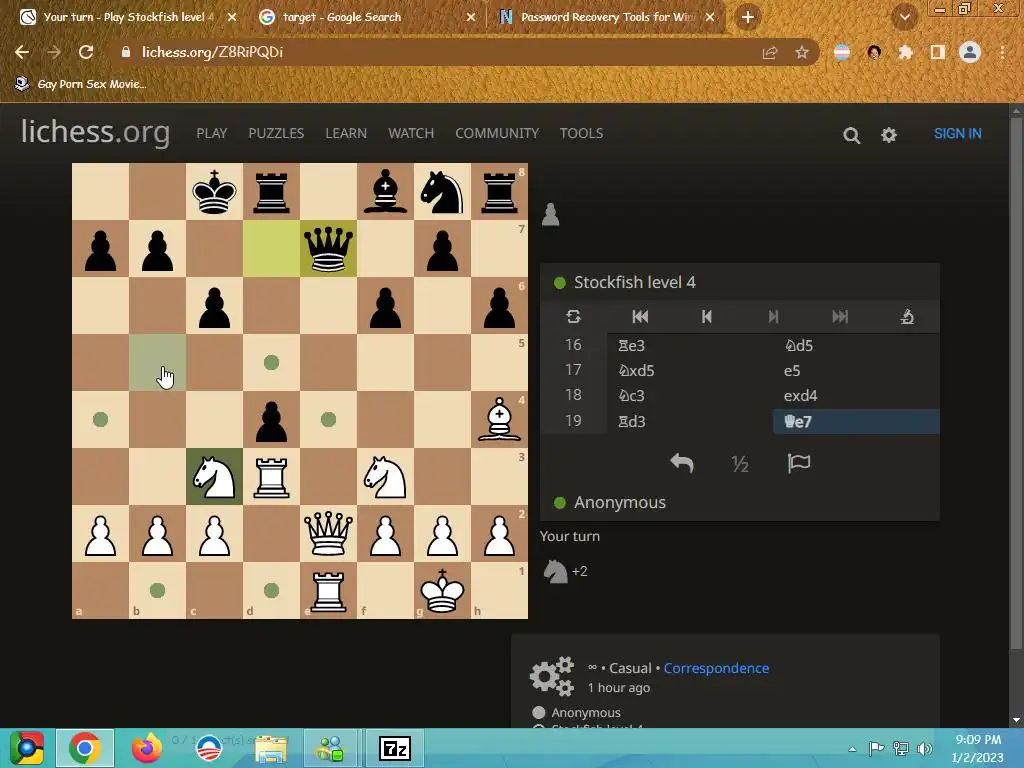Step back one move

[x=707, y=317]
